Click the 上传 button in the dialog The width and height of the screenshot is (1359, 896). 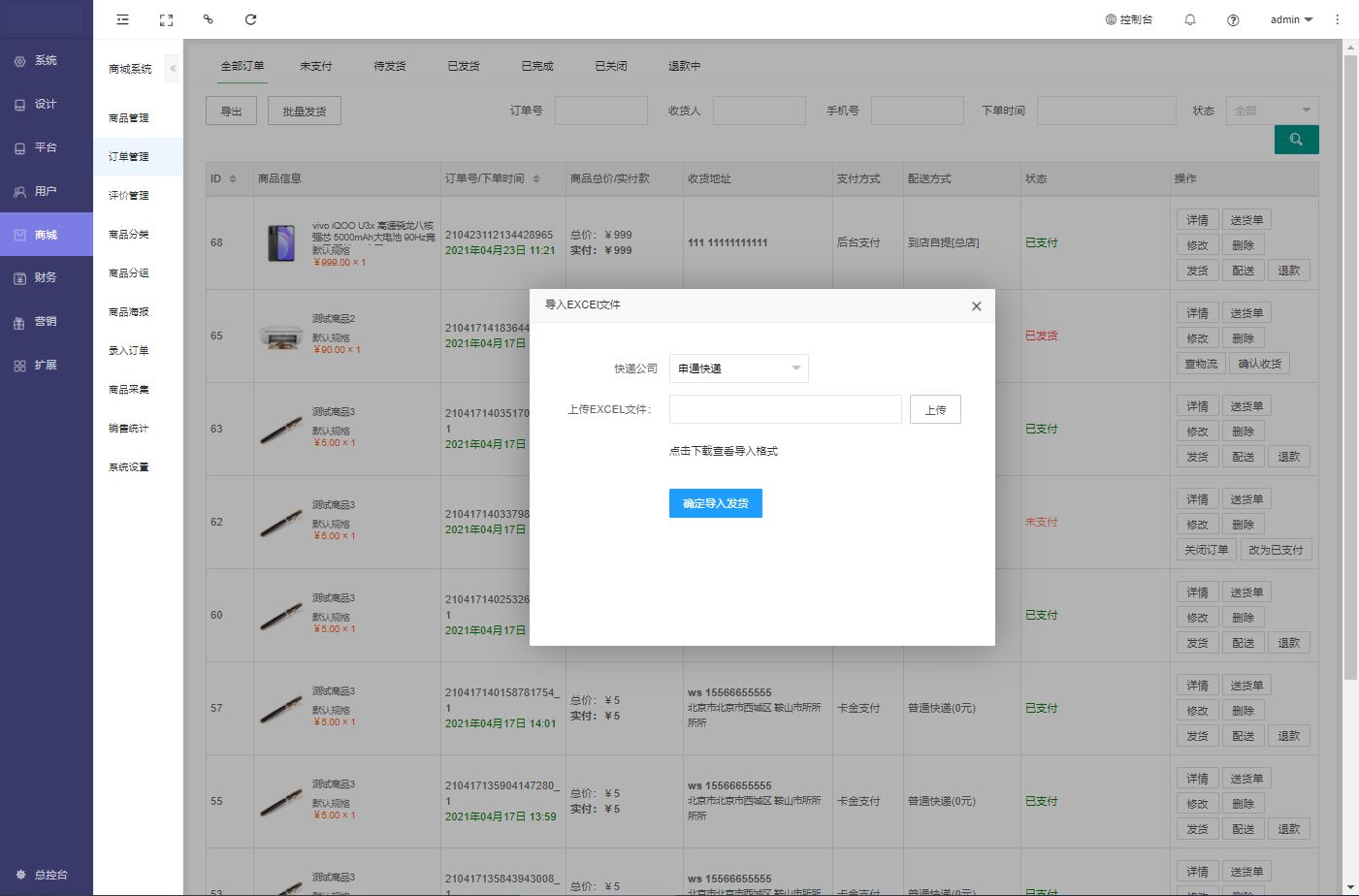[x=935, y=410]
